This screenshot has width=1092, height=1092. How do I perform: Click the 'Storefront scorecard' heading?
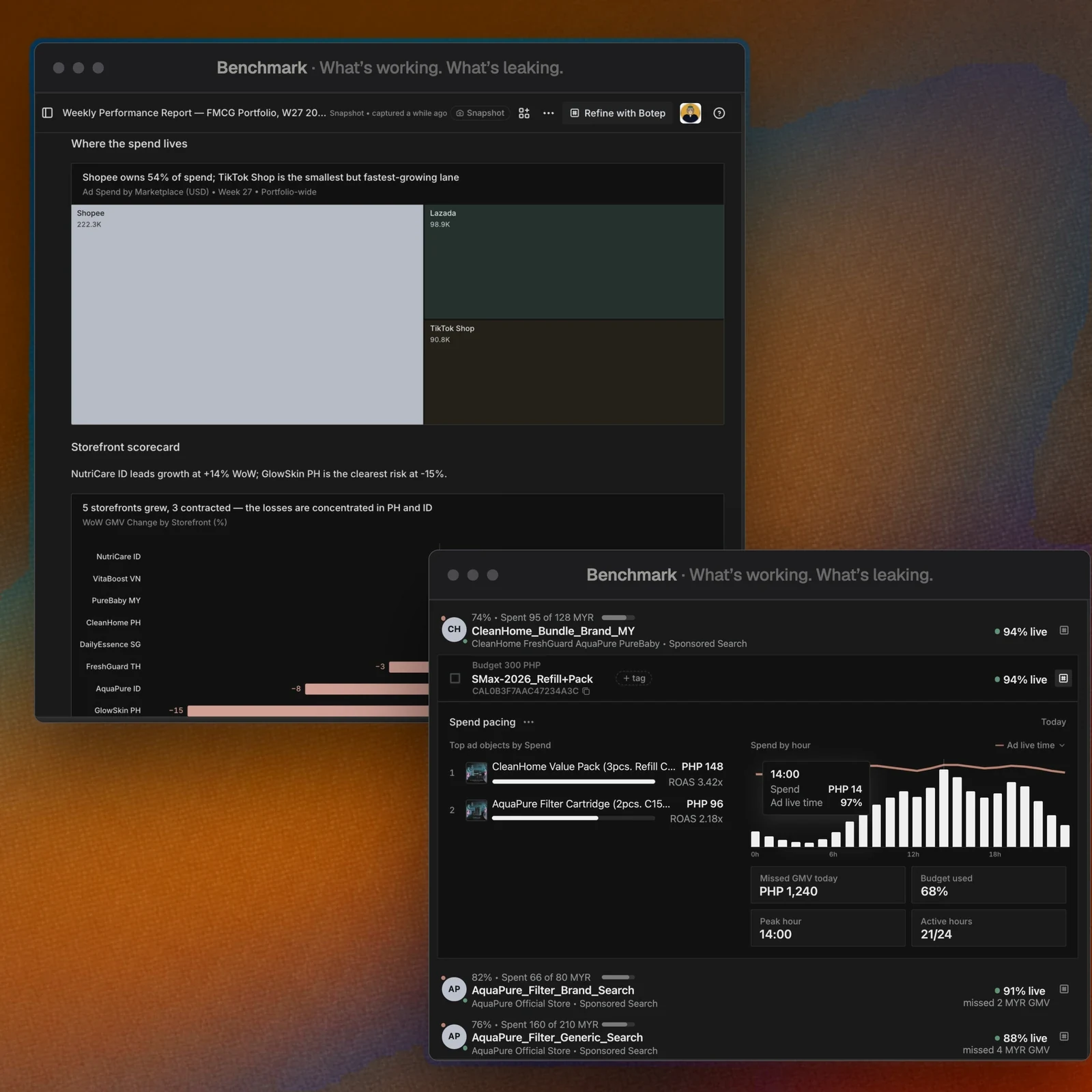click(x=126, y=447)
